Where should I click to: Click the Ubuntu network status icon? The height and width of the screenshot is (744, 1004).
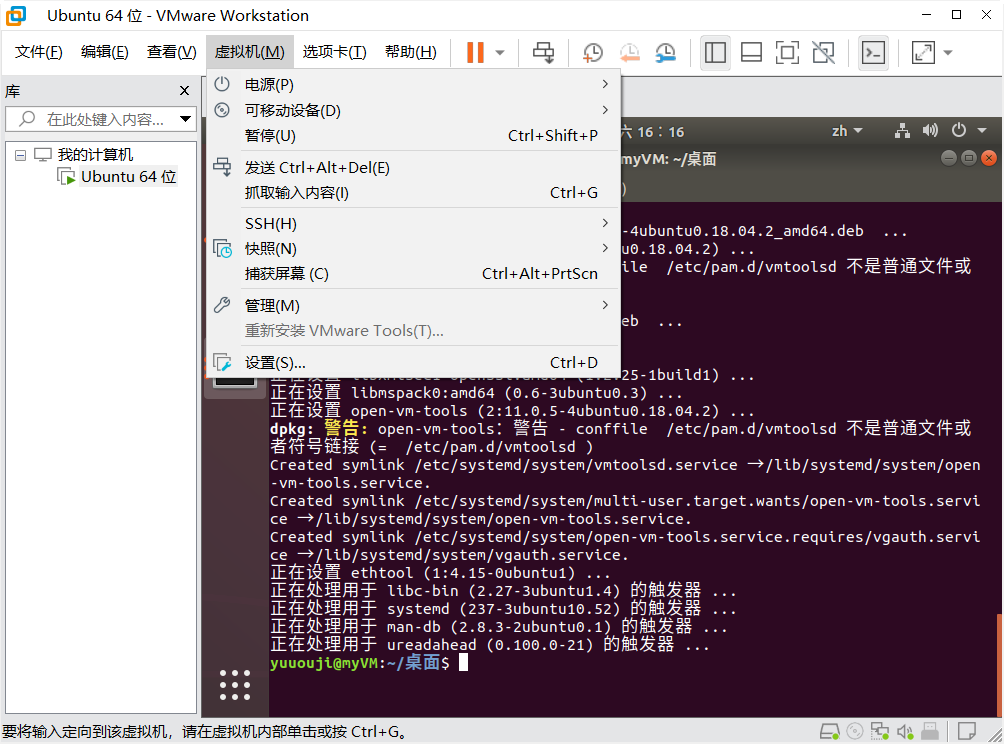(x=903, y=131)
